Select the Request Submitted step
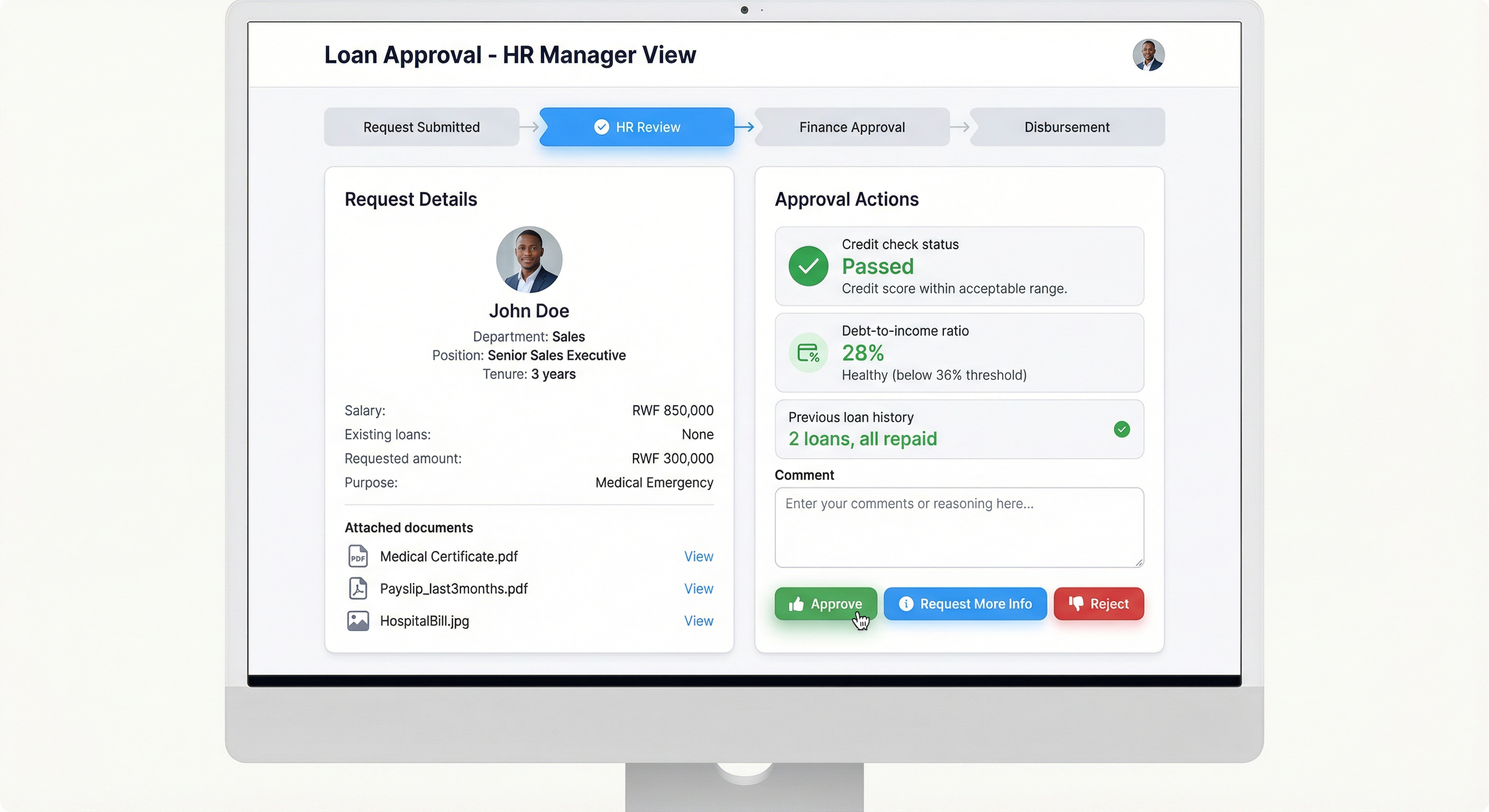Screen dimensions: 1489x812 tap(421, 127)
